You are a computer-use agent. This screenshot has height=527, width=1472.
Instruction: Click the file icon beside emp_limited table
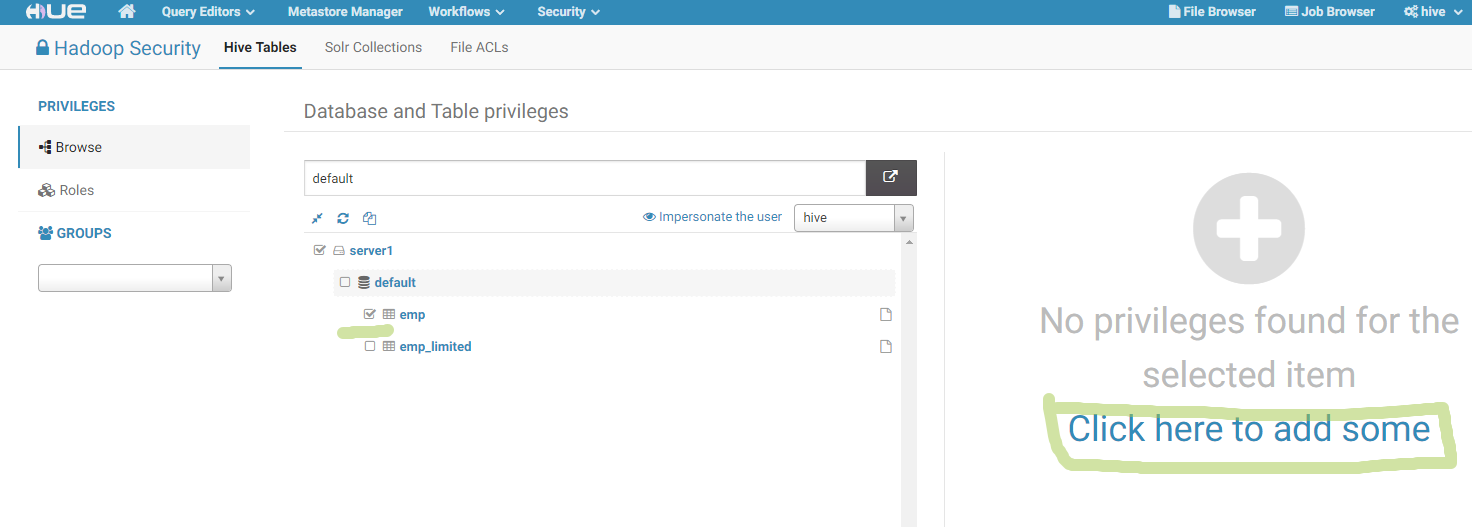pyautogui.click(x=885, y=347)
